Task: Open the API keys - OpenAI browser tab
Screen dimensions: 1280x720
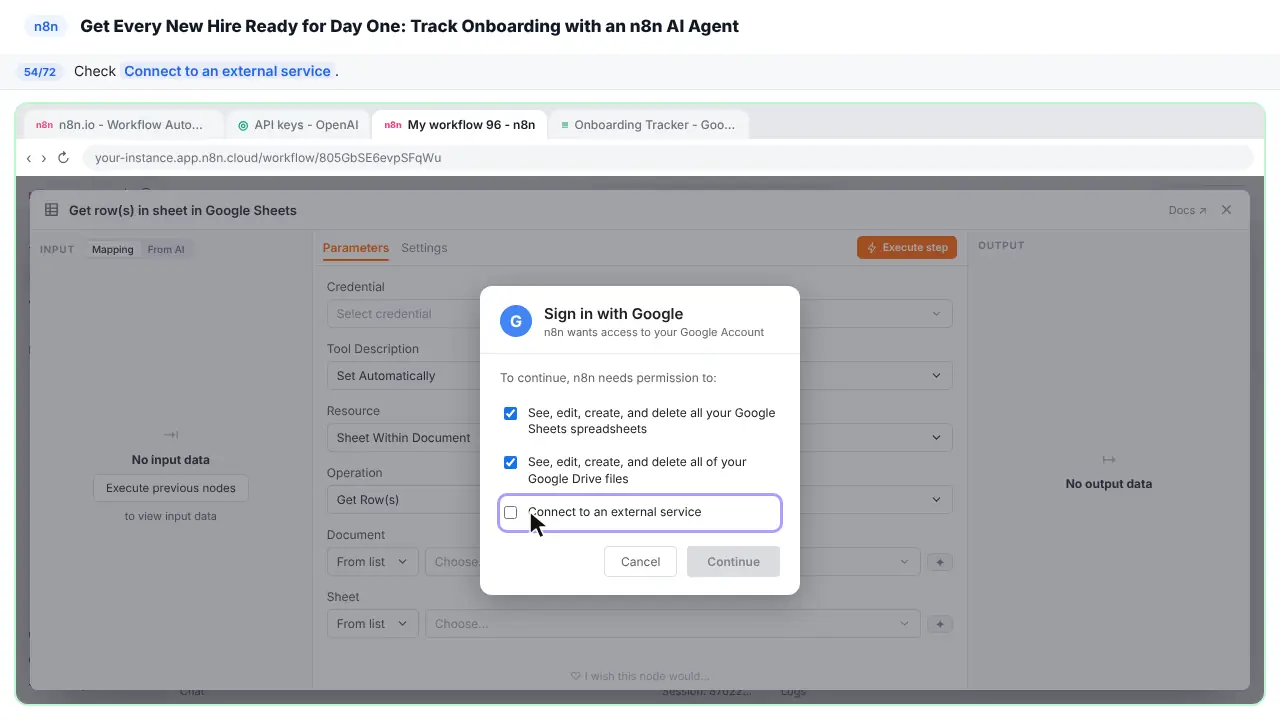Action: click(298, 125)
